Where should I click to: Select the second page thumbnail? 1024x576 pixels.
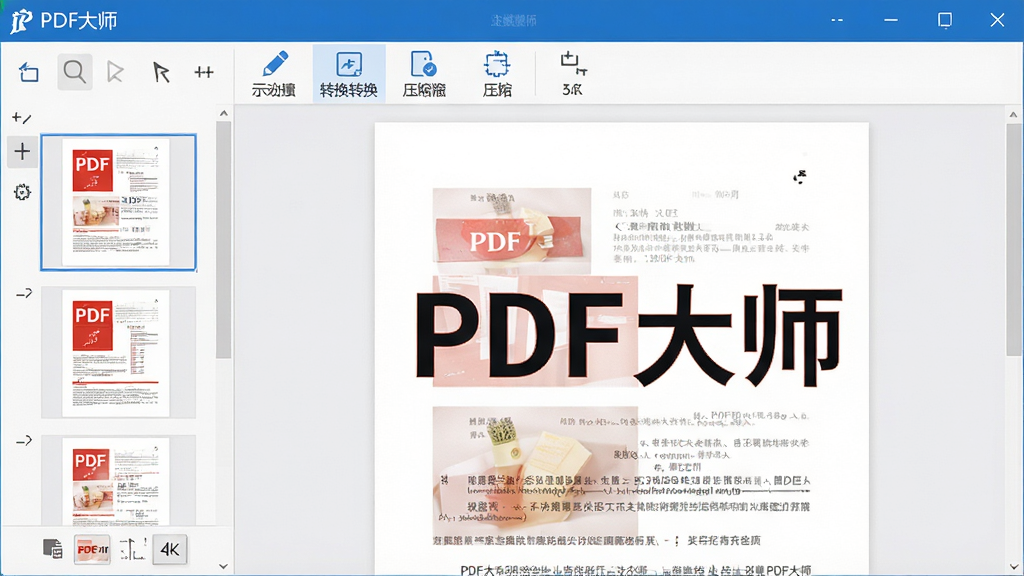point(118,352)
